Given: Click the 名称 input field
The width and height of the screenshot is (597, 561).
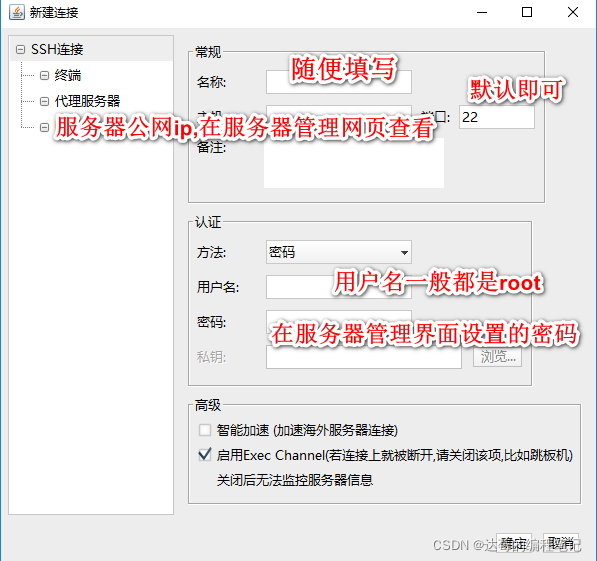Looking at the screenshot, I should 338,82.
